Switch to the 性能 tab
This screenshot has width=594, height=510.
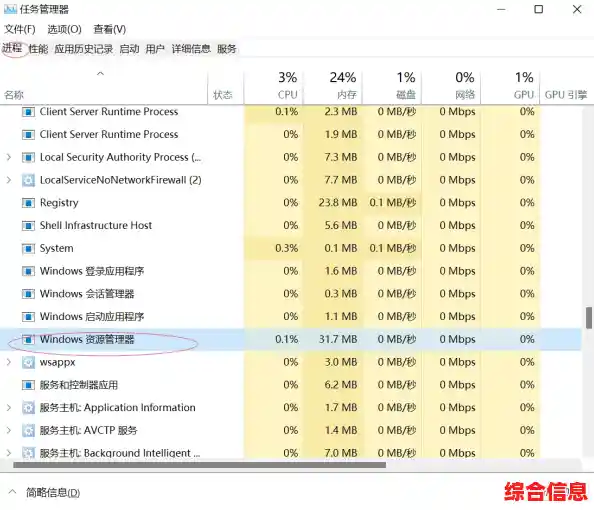click(38, 49)
